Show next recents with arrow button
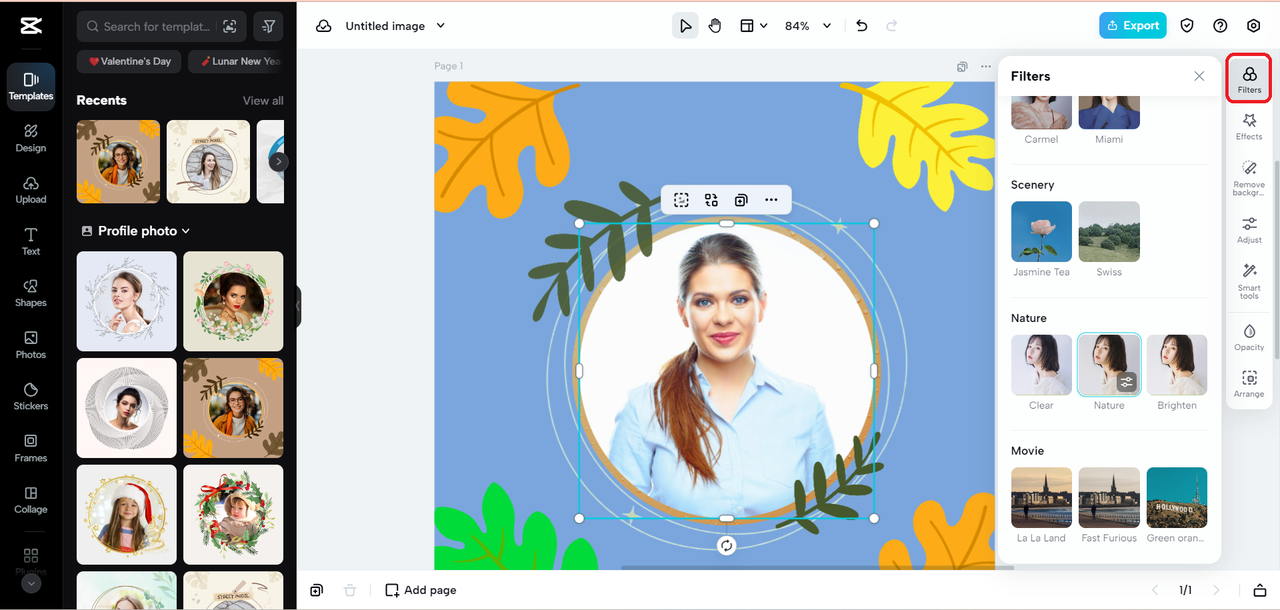This screenshot has height=610, width=1280. (279, 161)
